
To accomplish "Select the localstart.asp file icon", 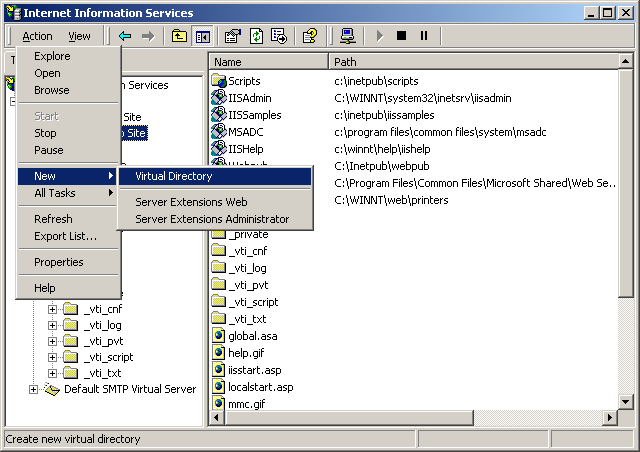I will click(x=219, y=387).
